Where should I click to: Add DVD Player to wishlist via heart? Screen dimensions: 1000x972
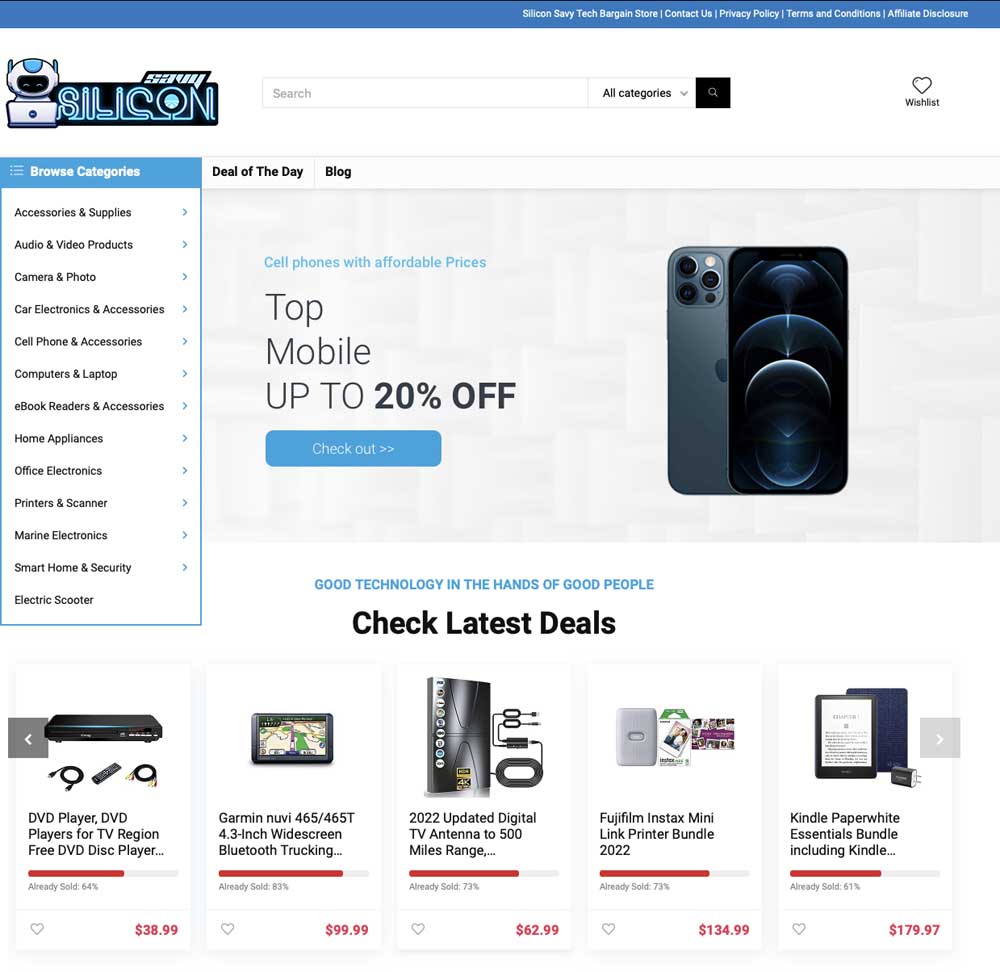pos(37,929)
